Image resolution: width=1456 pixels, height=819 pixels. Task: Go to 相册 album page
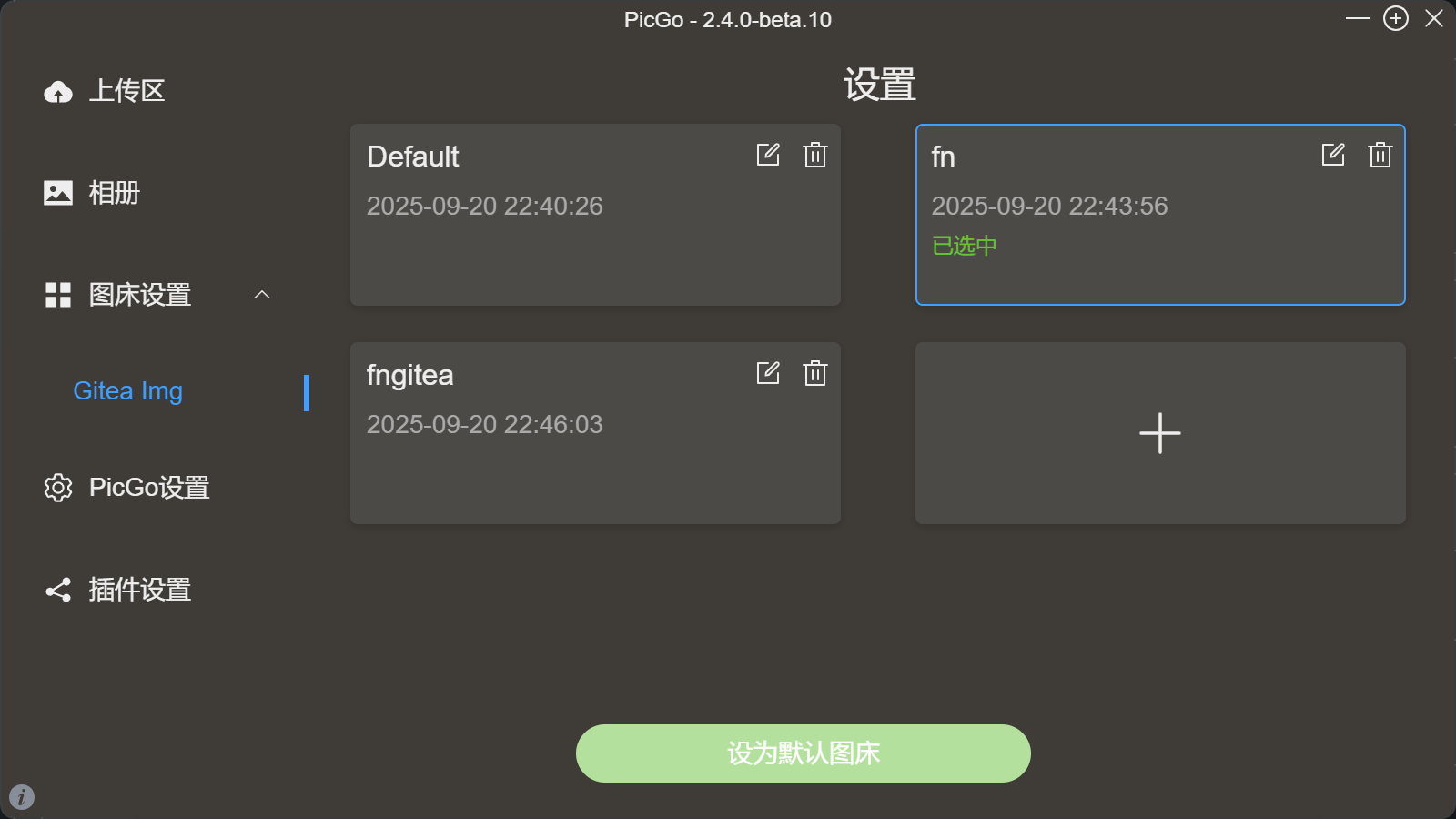pyautogui.click(x=114, y=193)
